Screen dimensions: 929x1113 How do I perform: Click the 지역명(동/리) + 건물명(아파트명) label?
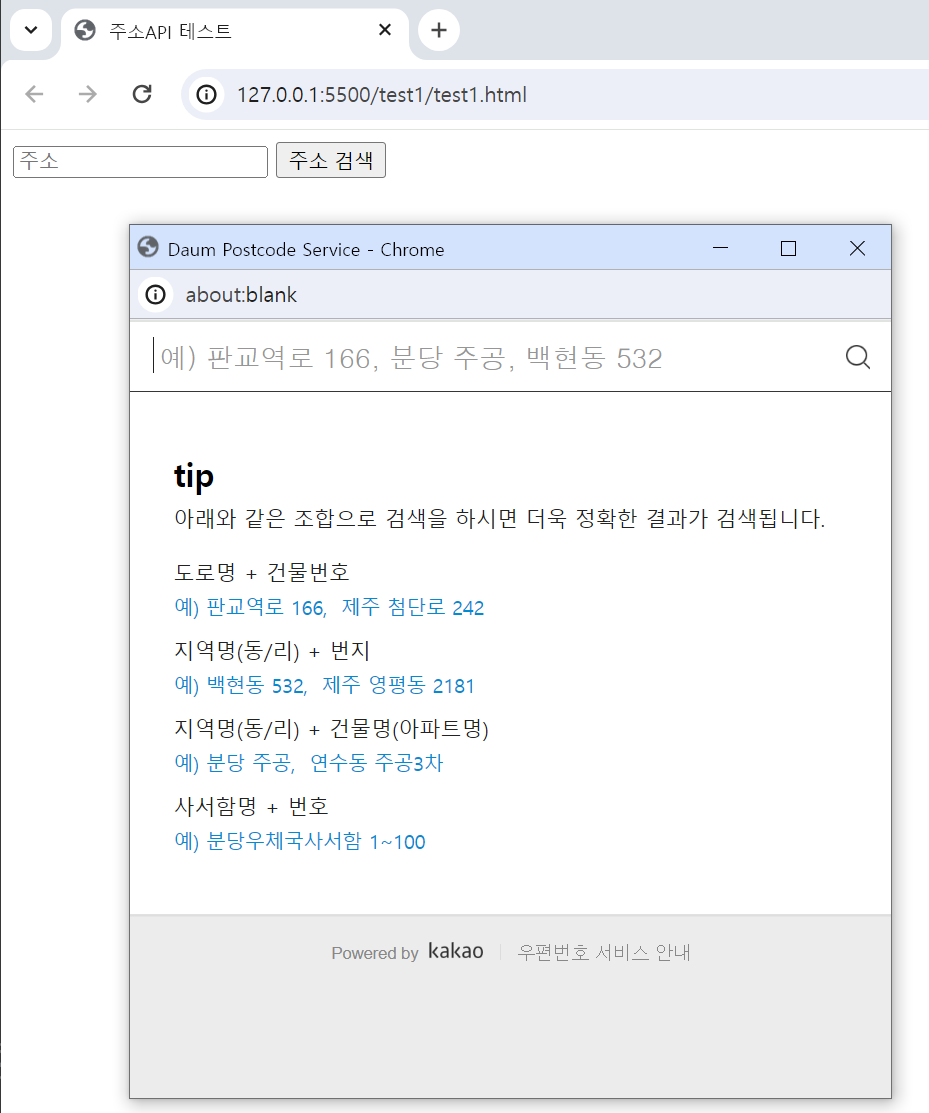pos(331,728)
